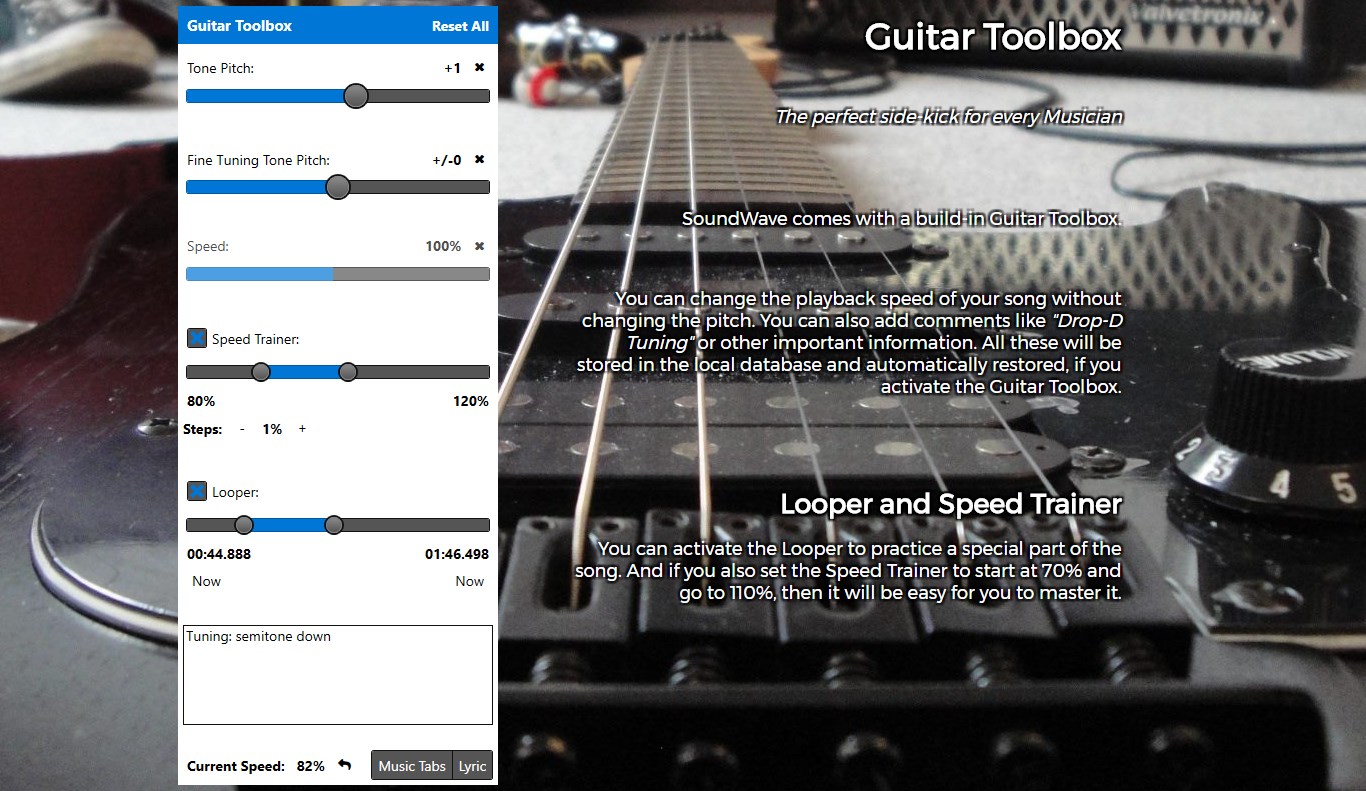Screen dimensions: 1366x791
Task: Click the loop end time 01:46.498
Action: click(x=457, y=554)
